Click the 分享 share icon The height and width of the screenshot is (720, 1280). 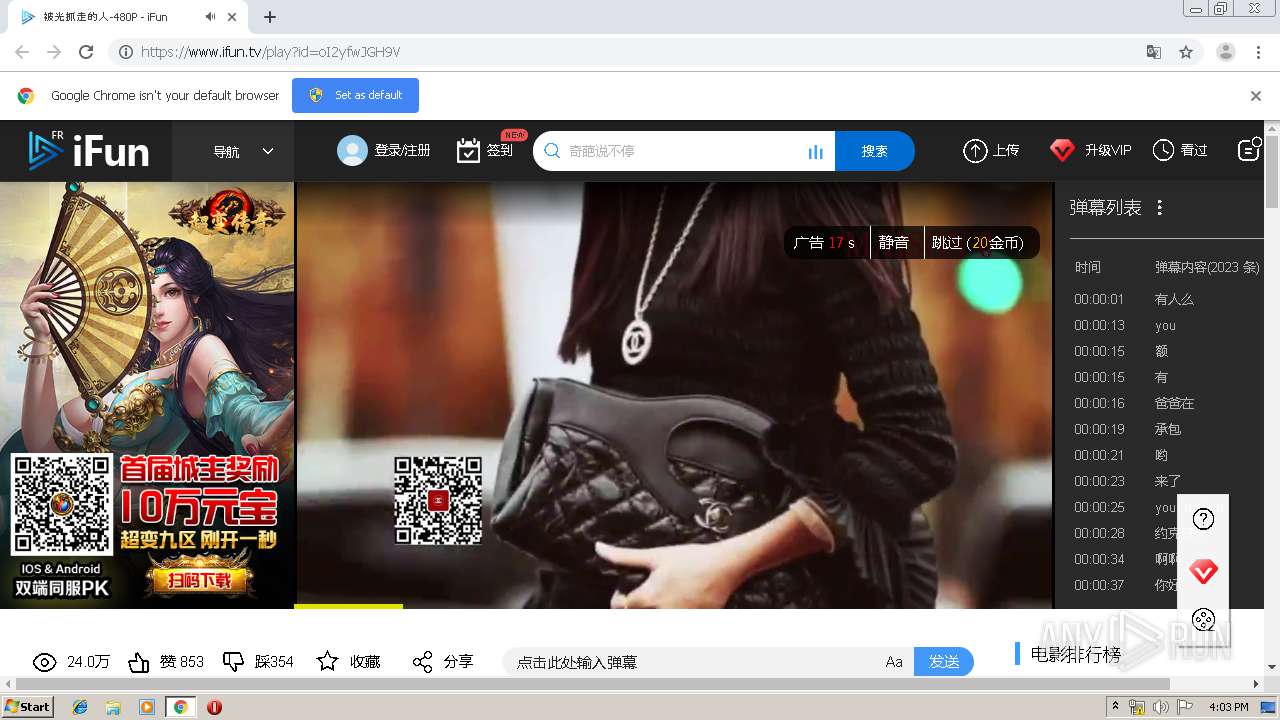click(x=422, y=662)
